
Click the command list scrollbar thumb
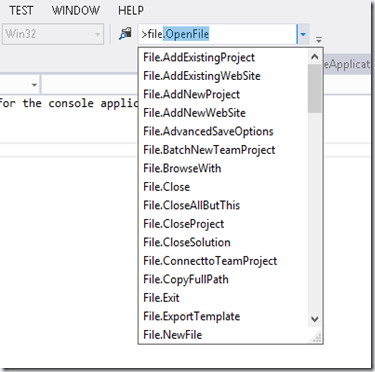[314, 88]
